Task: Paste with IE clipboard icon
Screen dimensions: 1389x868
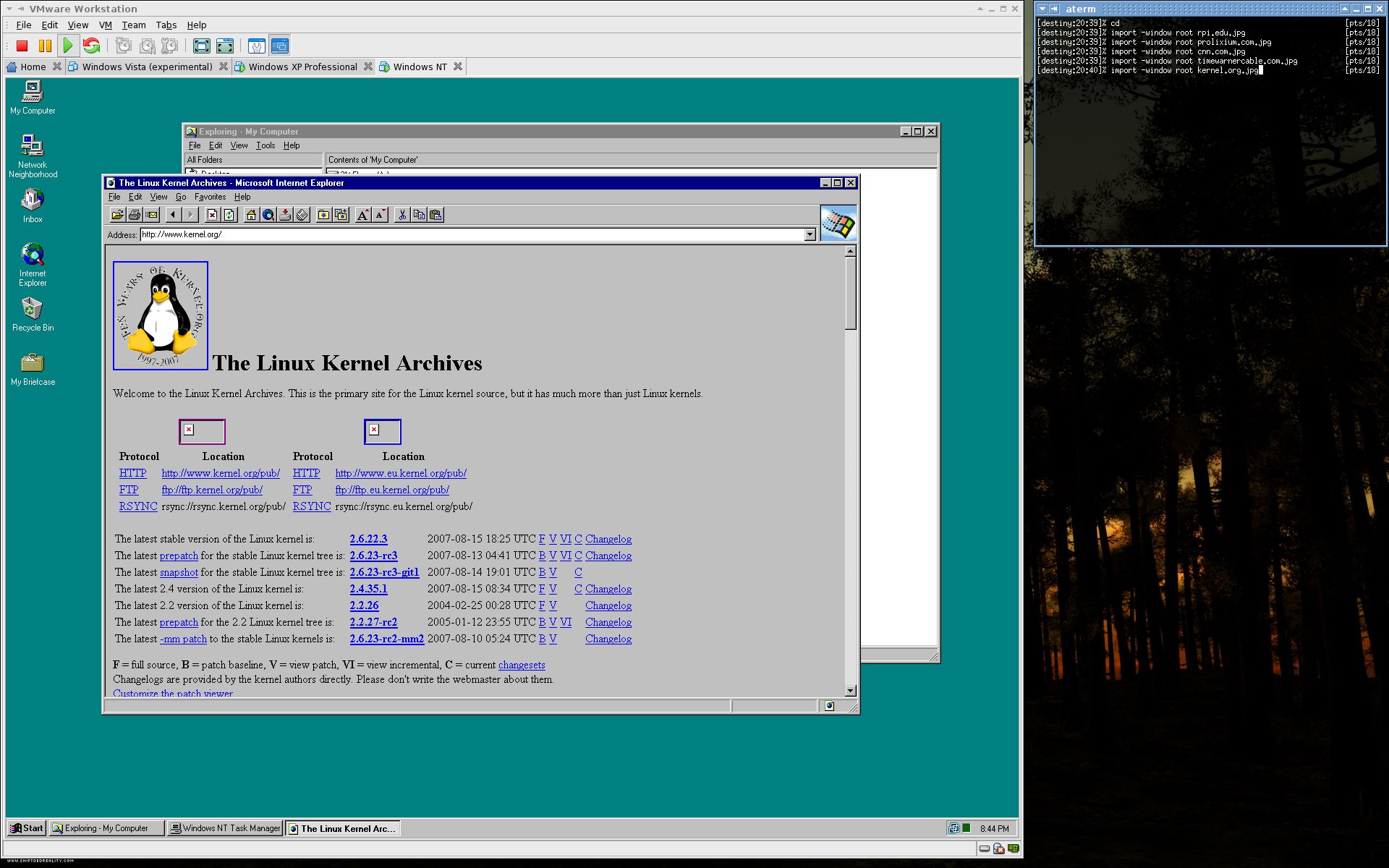Action: pyautogui.click(x=436, y=215)
